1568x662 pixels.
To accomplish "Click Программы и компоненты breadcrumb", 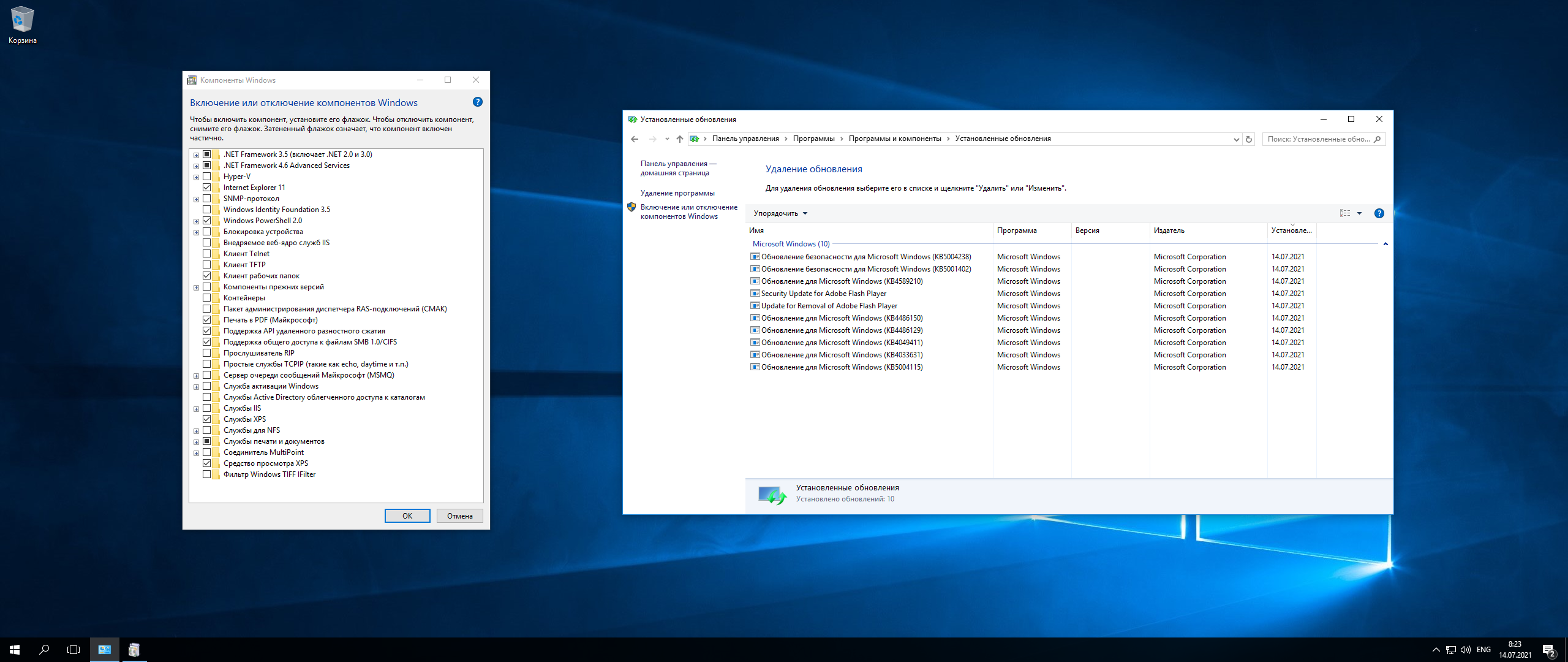I will [895, 139].
